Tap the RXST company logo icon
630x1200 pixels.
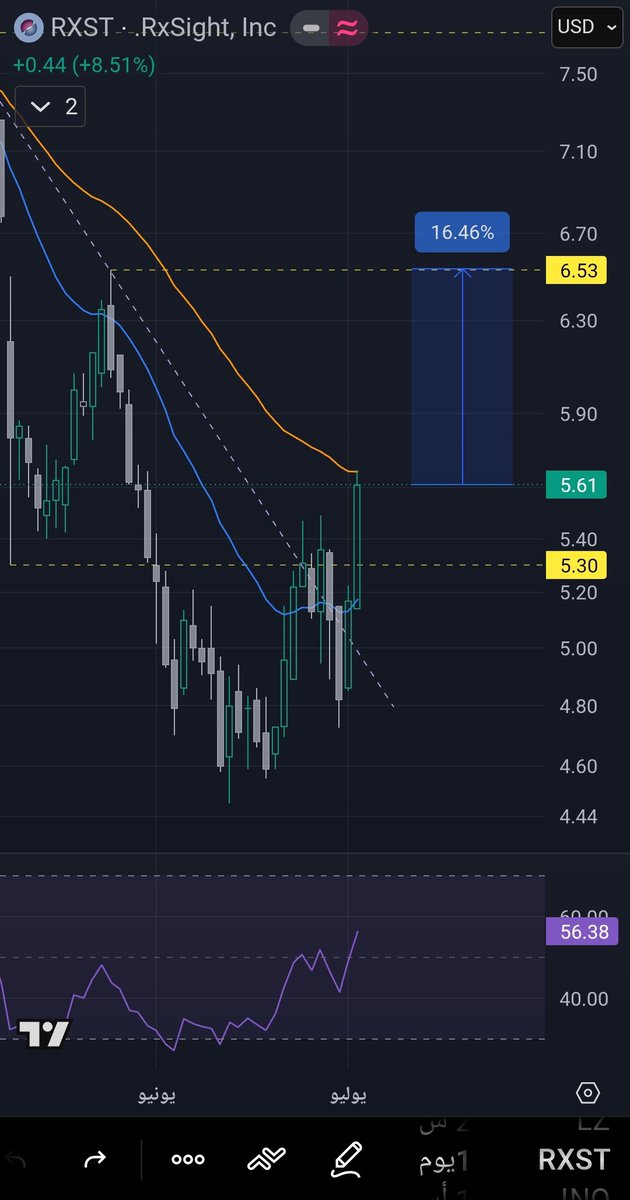click(x=31, y=27)
